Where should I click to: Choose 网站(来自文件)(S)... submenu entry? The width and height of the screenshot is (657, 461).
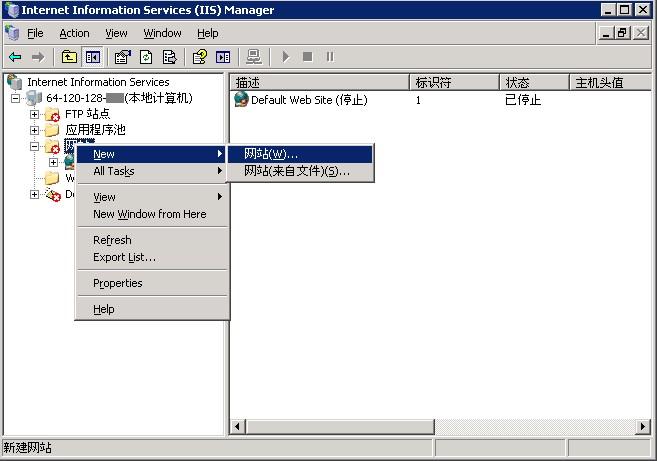[x=297, y=171]
